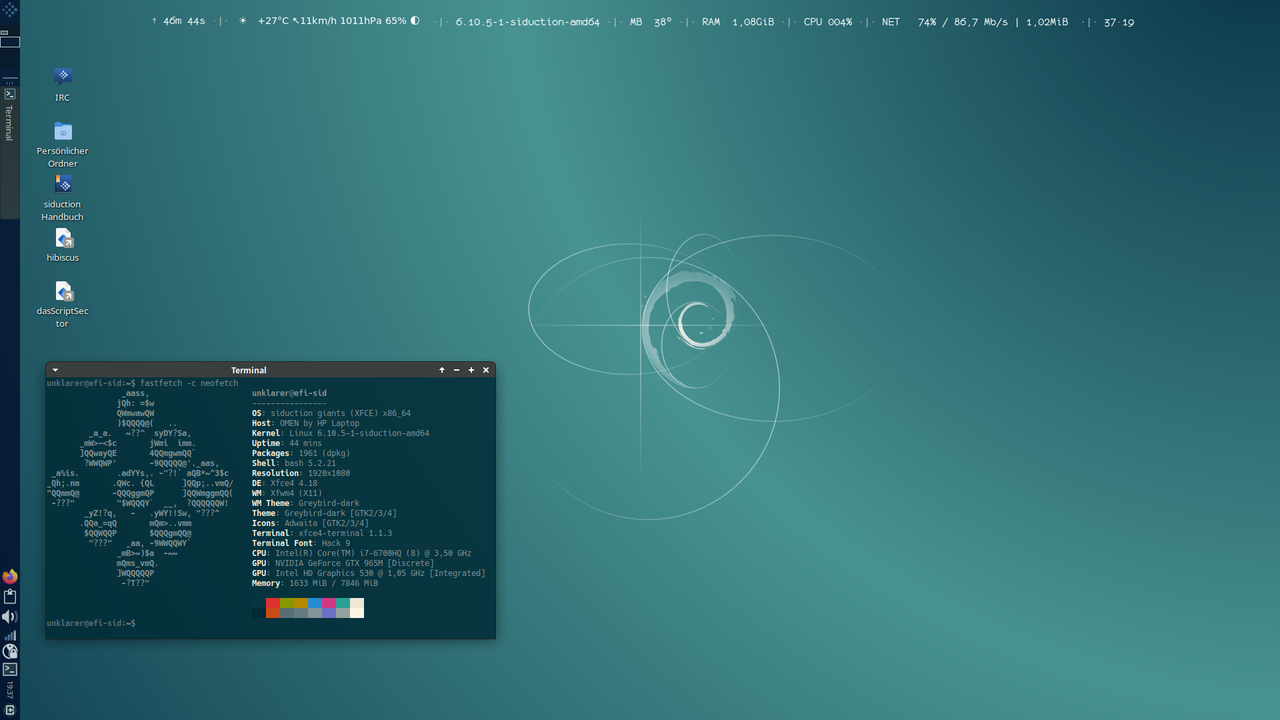
Task: Click the red color block in terminal
Action: pyautogui.click(x=273, y=603)
